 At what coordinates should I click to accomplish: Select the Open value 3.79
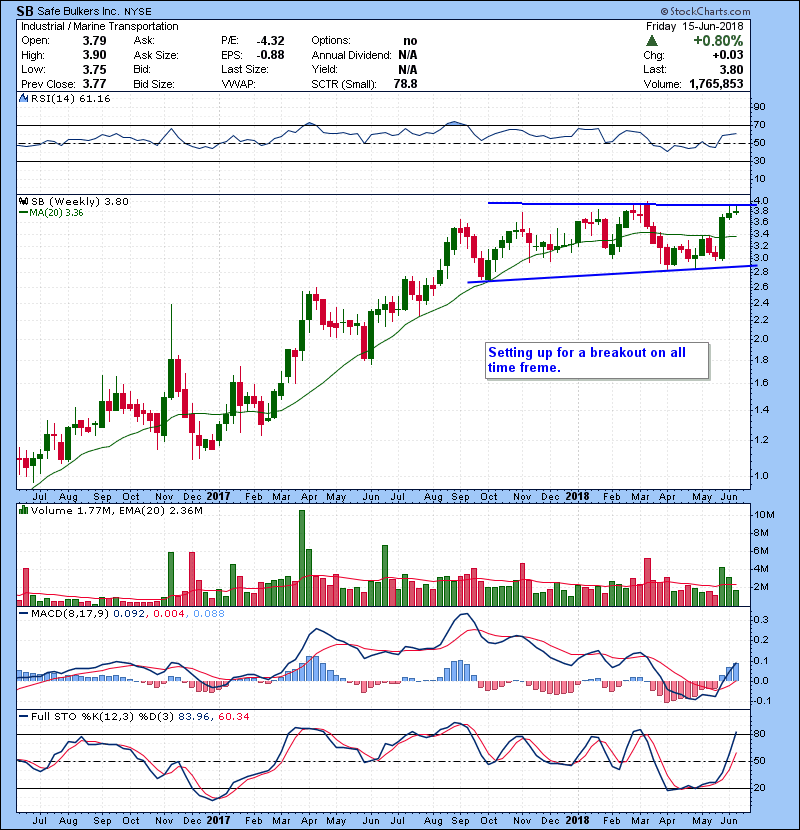[x=94, y=41]
